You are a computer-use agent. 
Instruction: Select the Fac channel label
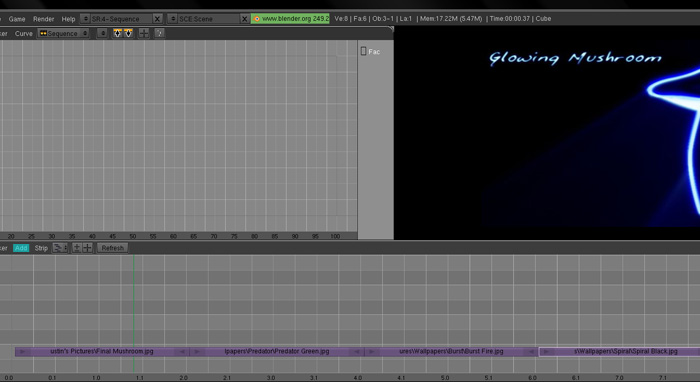point(374,52)
